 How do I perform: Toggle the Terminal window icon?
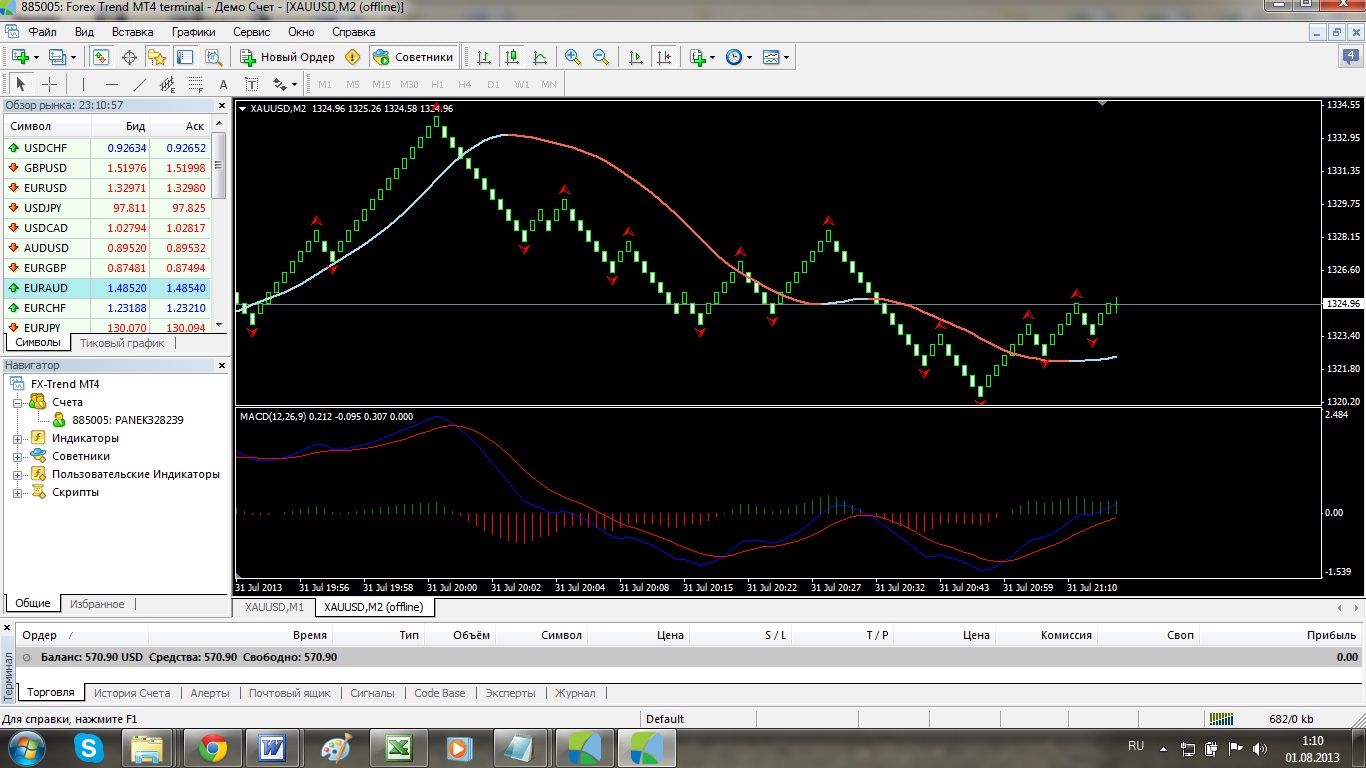185,57
